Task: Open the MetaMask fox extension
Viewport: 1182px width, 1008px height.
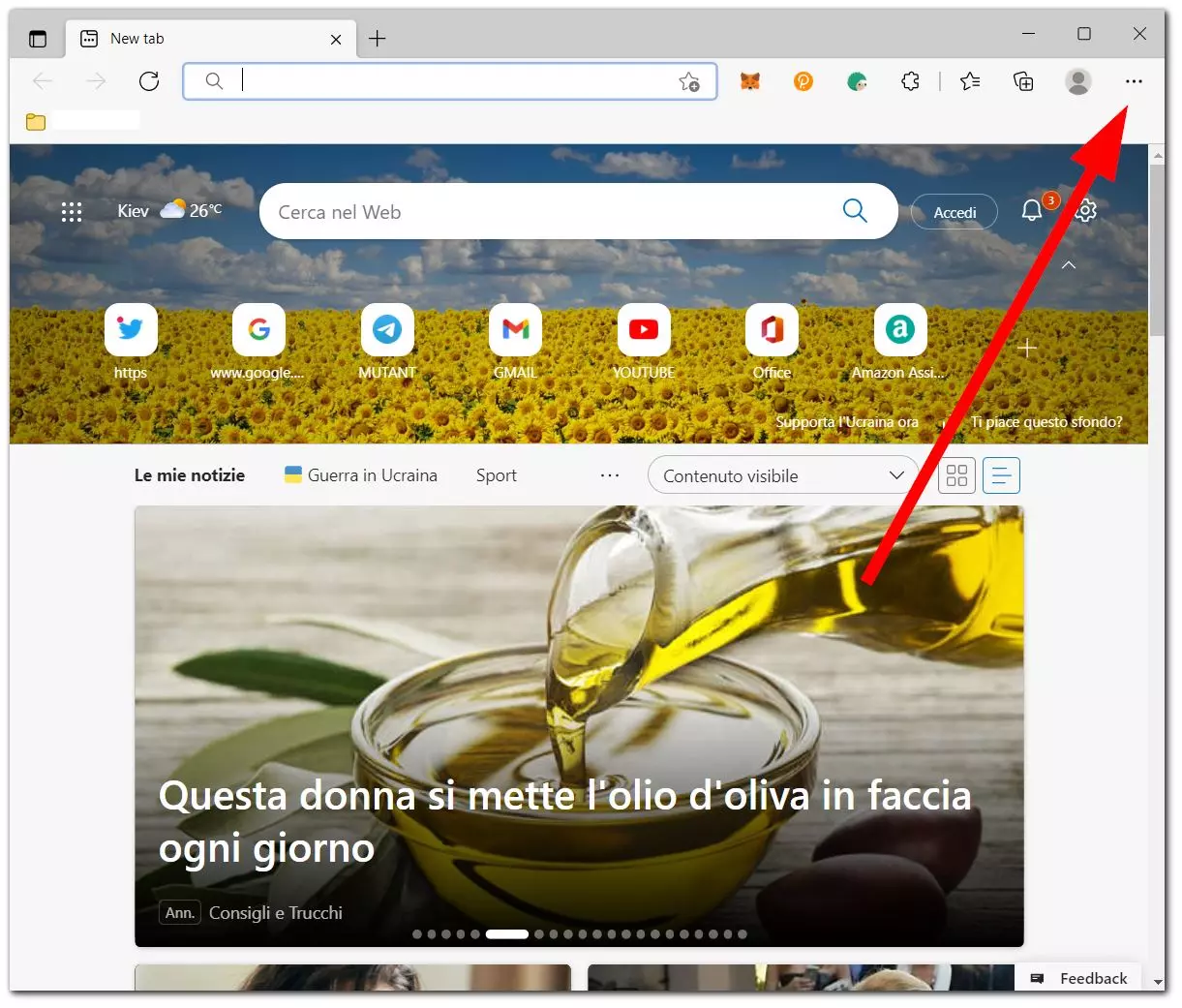Action: click(x=750, y=81)
